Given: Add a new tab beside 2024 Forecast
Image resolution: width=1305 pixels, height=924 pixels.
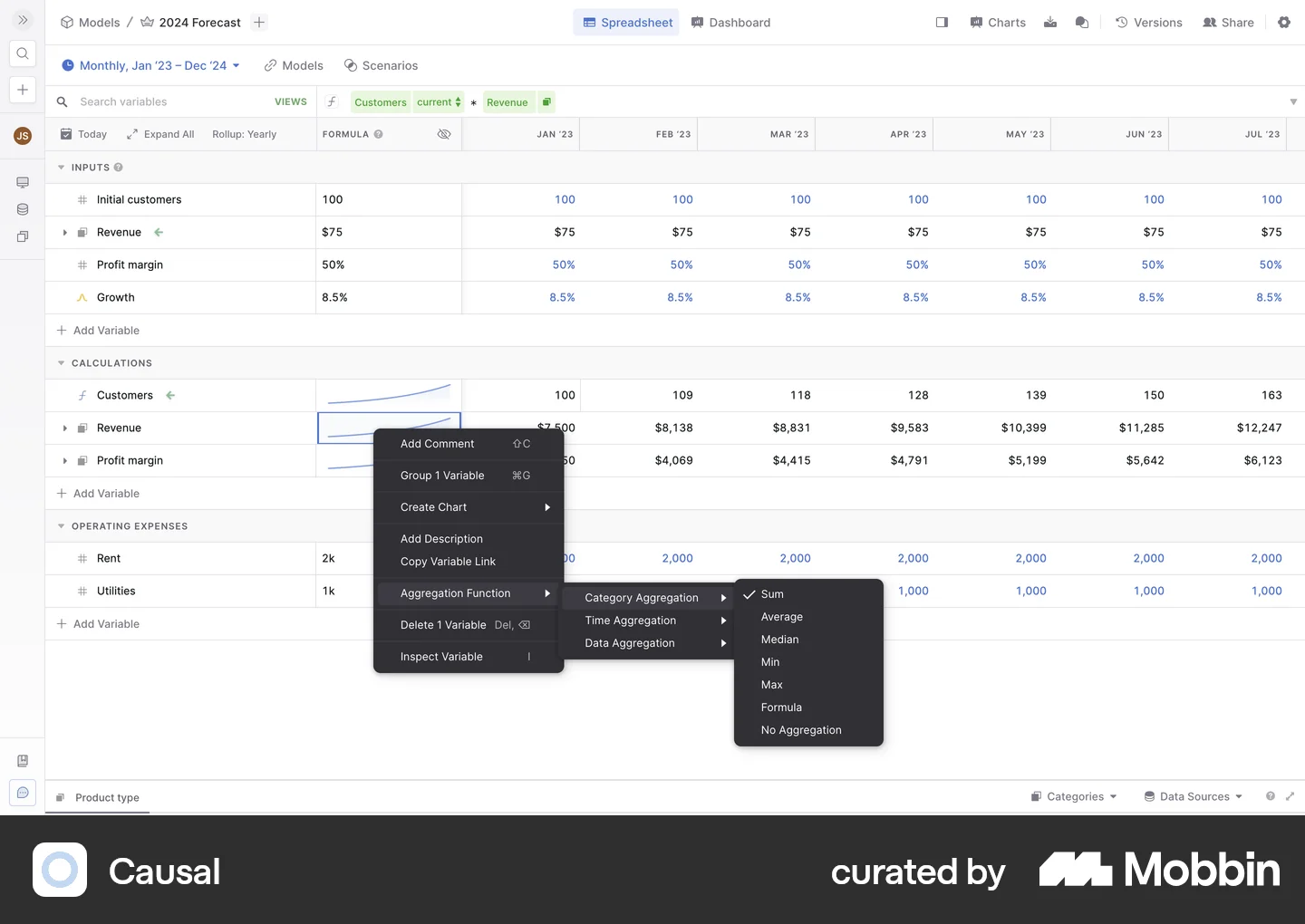Looking at the screenshot, I should (259, 23).
